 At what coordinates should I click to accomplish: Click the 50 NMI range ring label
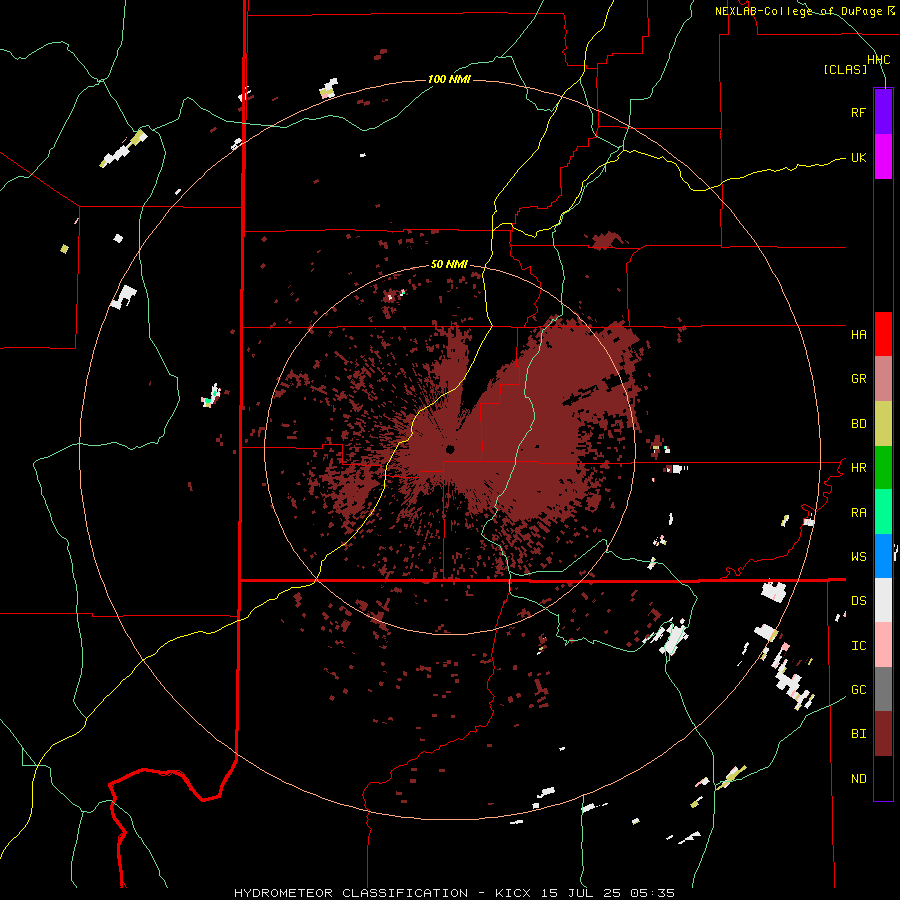(x=449, y=264)
